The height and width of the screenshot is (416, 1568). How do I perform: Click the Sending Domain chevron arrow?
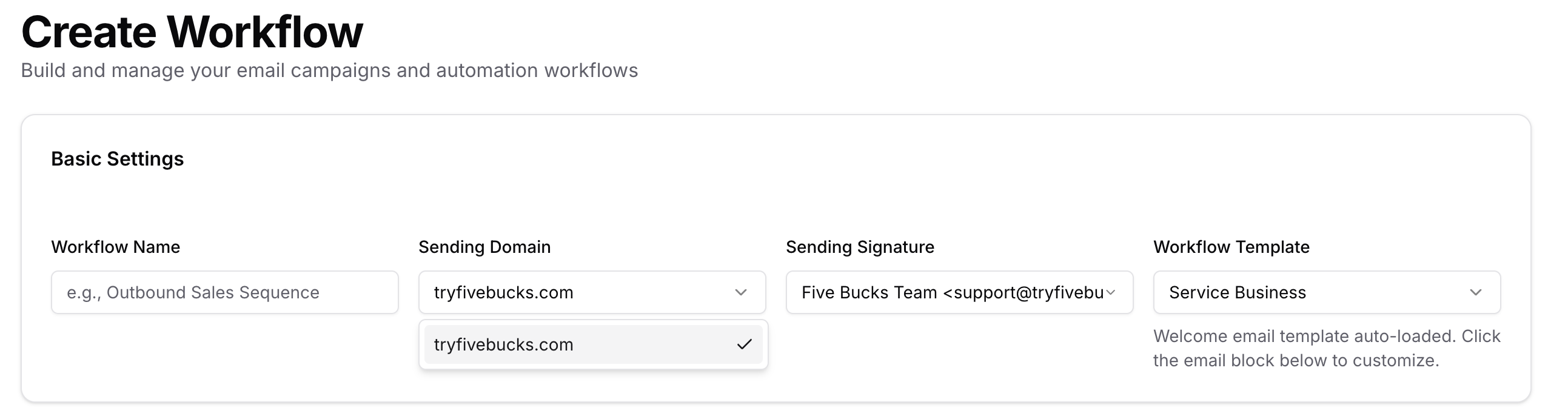coord(740,292)
